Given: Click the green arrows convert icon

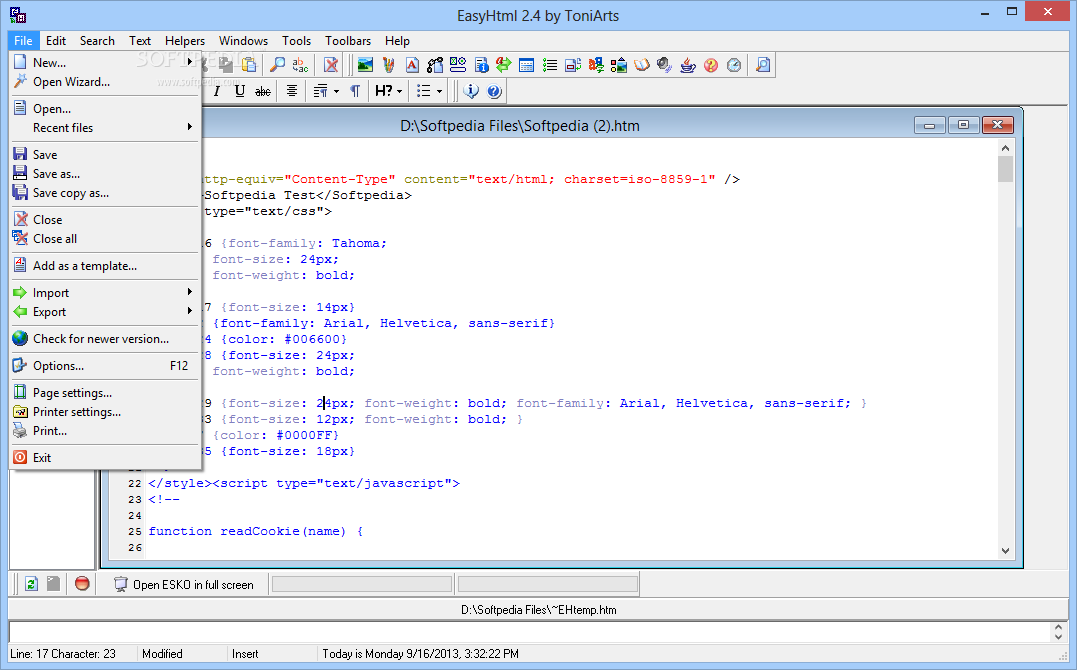Looking at the screenshot, I should point(504,65).
